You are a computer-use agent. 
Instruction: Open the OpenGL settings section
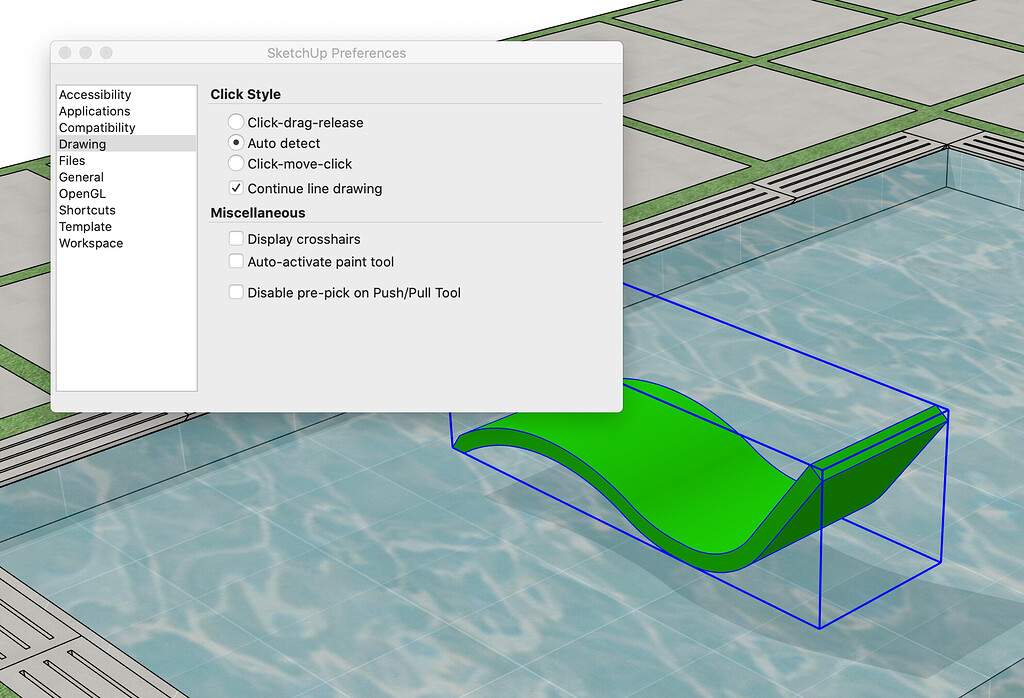pos(85,193)
